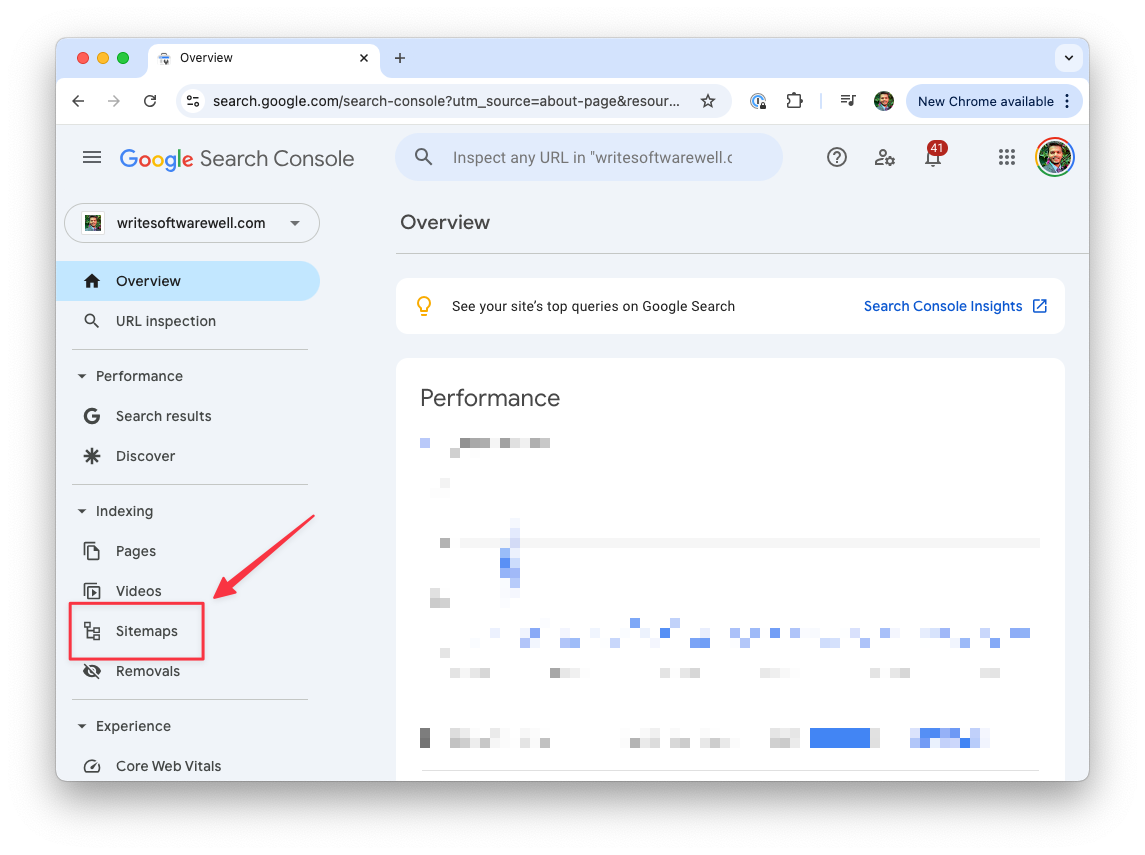The height and width of the screenshot is (855, 1145).
Task: Click "See your site's top queries" text
Action: [593, 307]
